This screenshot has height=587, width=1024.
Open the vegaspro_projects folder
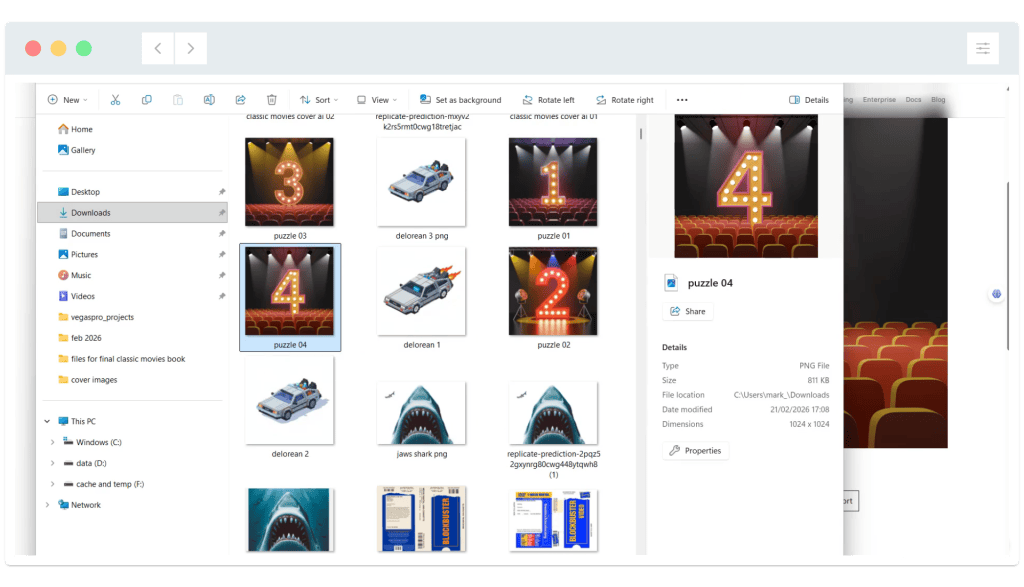pos(96,317)
